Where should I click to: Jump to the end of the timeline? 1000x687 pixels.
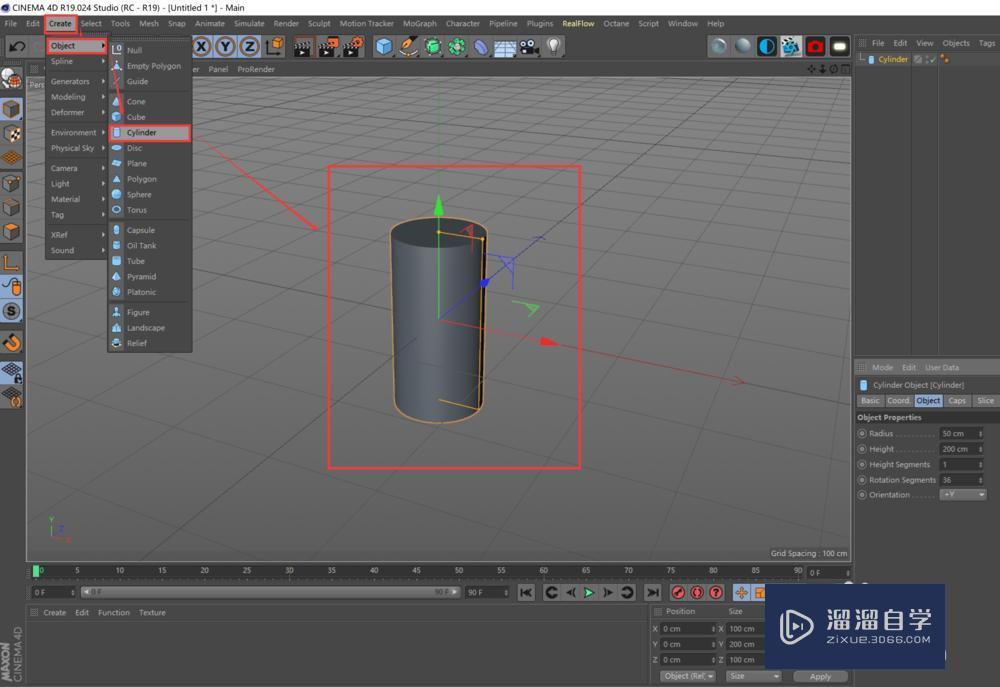652,592
